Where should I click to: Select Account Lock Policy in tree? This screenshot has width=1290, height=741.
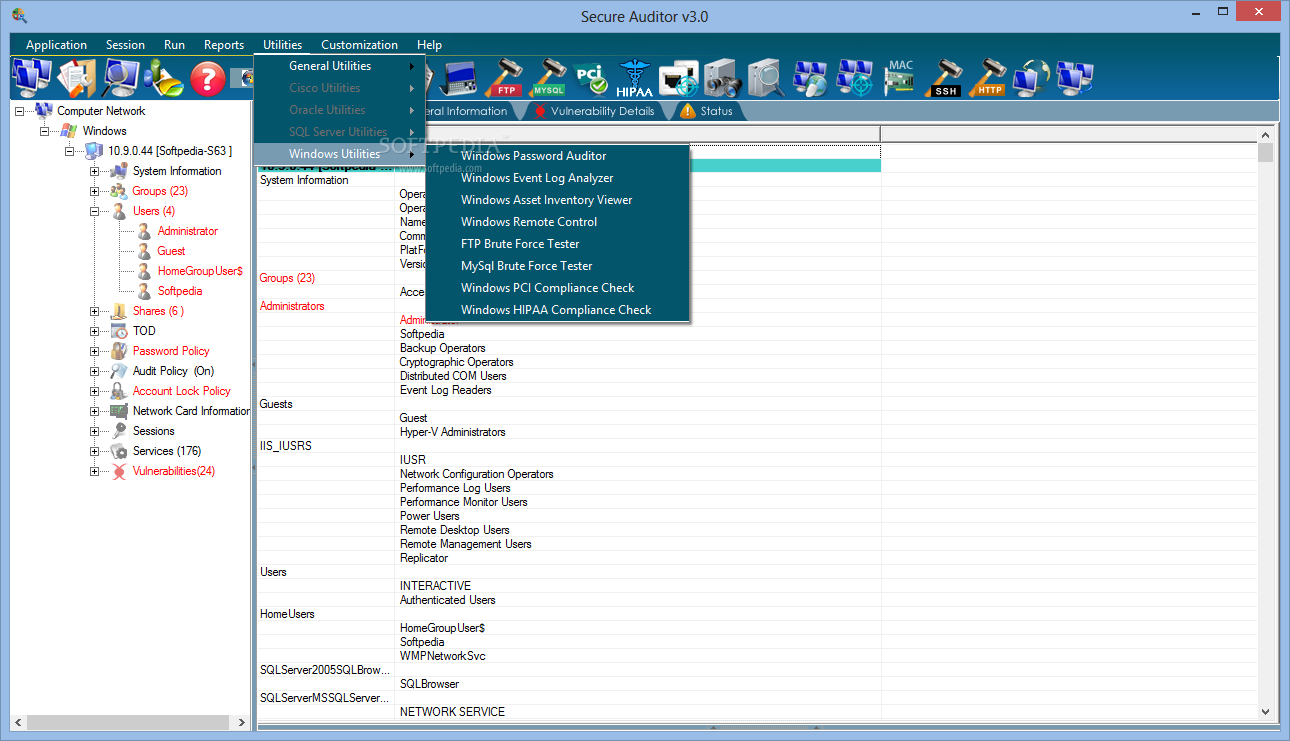[x=182, y=391]
